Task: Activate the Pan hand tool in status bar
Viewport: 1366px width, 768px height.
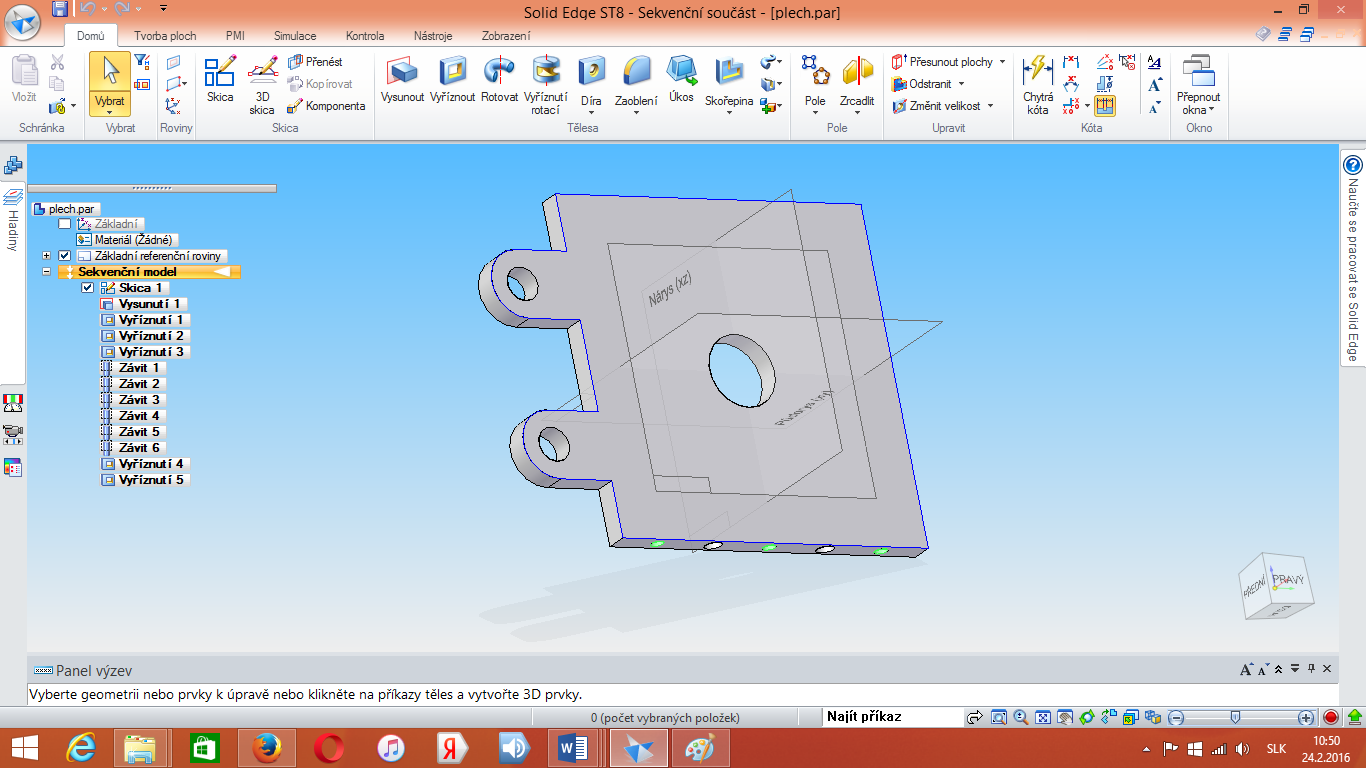Action: click(1065, 718)
